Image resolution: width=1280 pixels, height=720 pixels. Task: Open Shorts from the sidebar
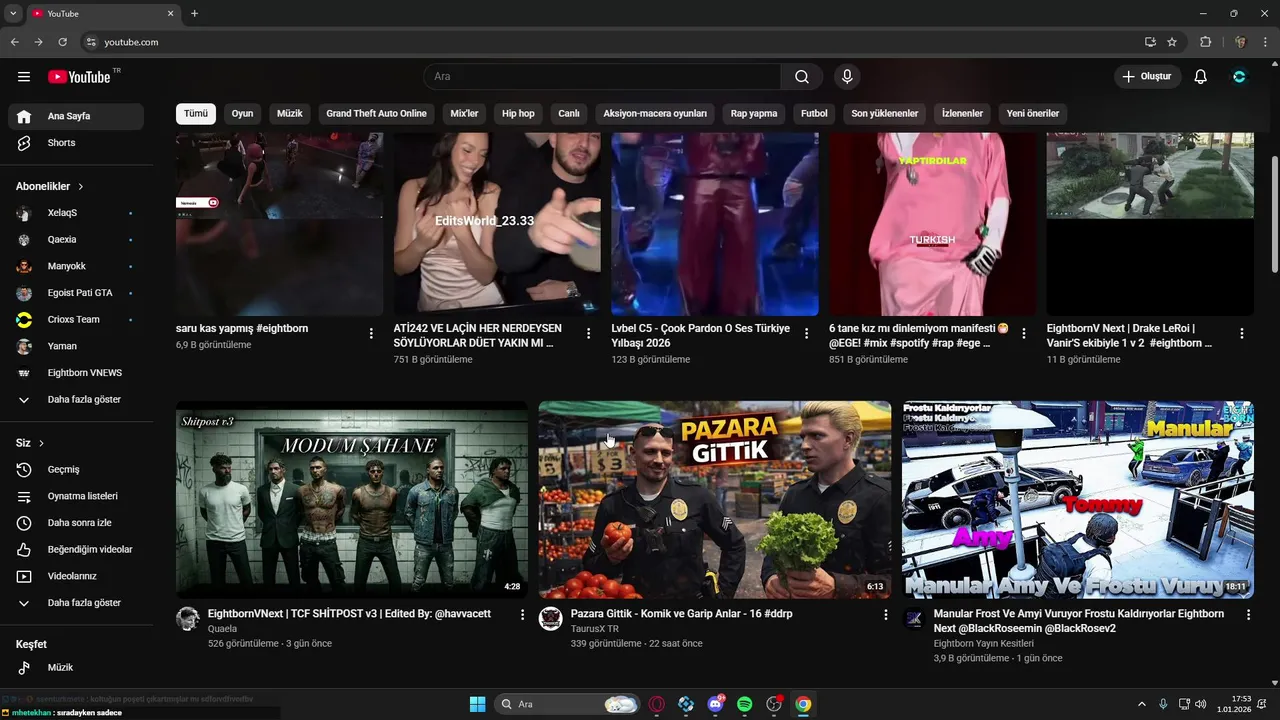[x=76, y=143]
